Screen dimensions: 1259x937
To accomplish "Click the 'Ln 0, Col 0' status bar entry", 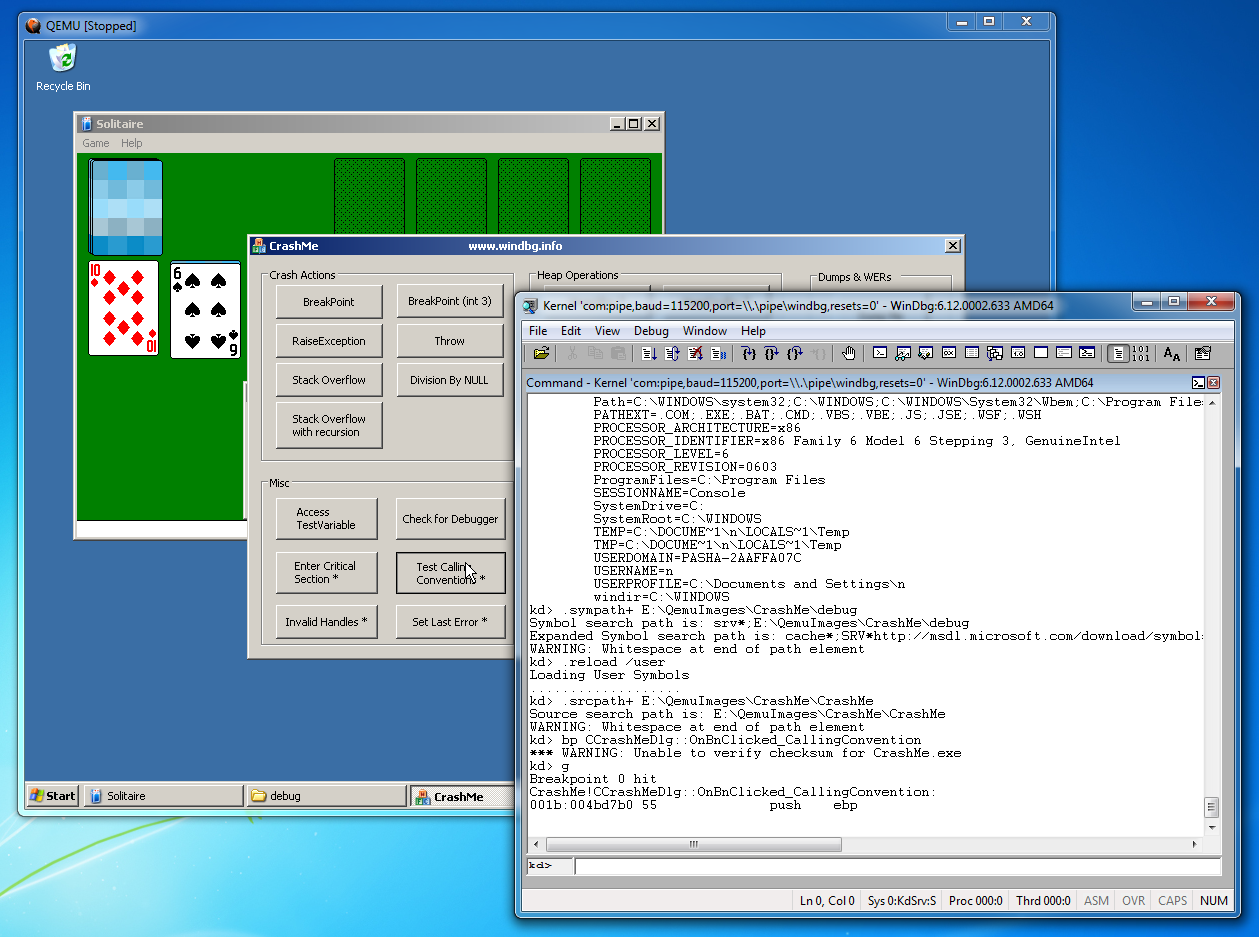I will (827, 901).
